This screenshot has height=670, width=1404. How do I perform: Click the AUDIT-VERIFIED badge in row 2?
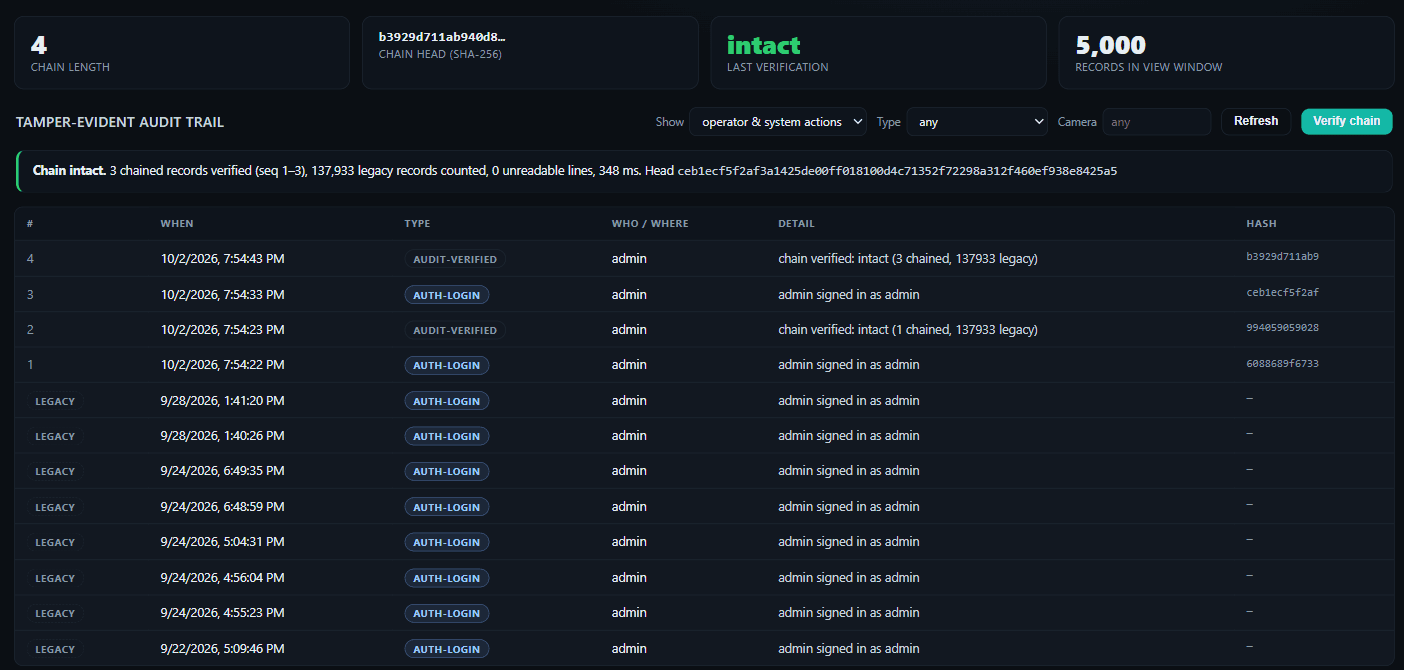[455, 330]
